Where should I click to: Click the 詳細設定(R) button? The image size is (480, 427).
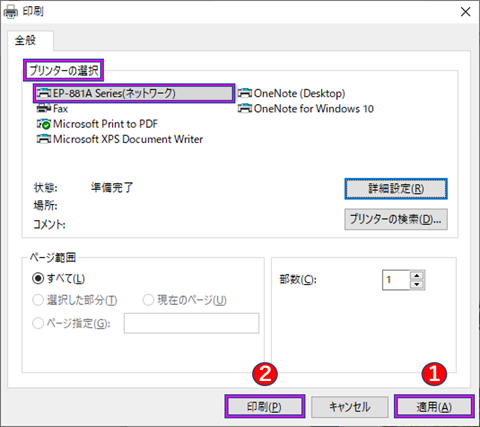click(x=396, y=189)
